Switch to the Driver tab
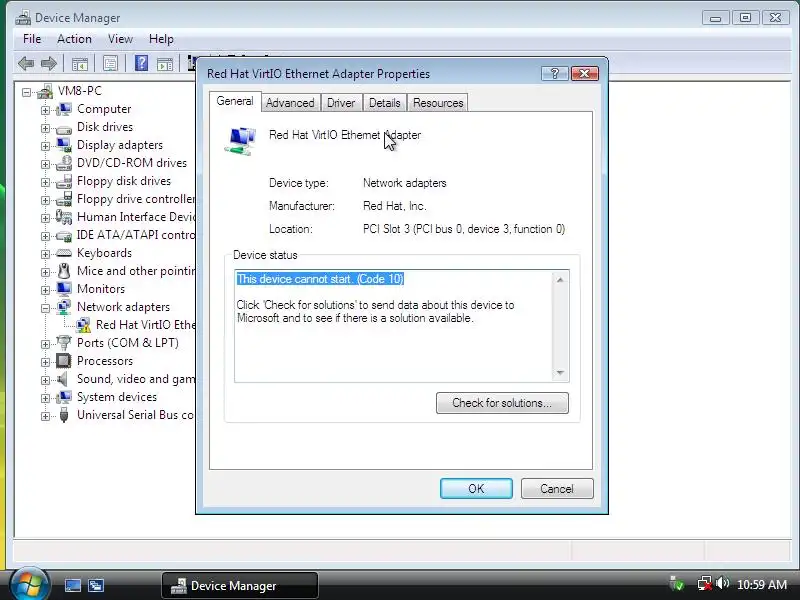800x600 pixels. (x=341, y=103)
